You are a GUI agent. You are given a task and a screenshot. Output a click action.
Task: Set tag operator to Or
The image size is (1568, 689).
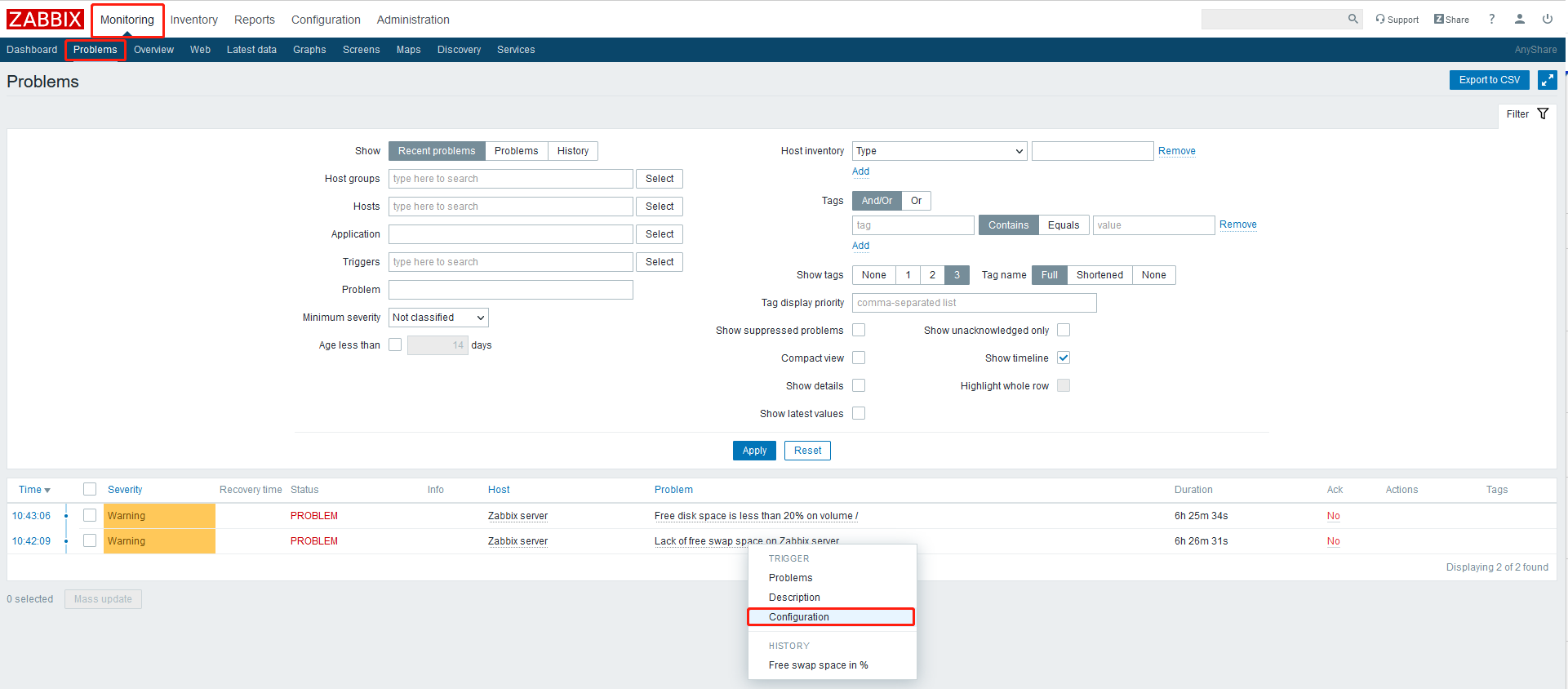tap(917, 201)
